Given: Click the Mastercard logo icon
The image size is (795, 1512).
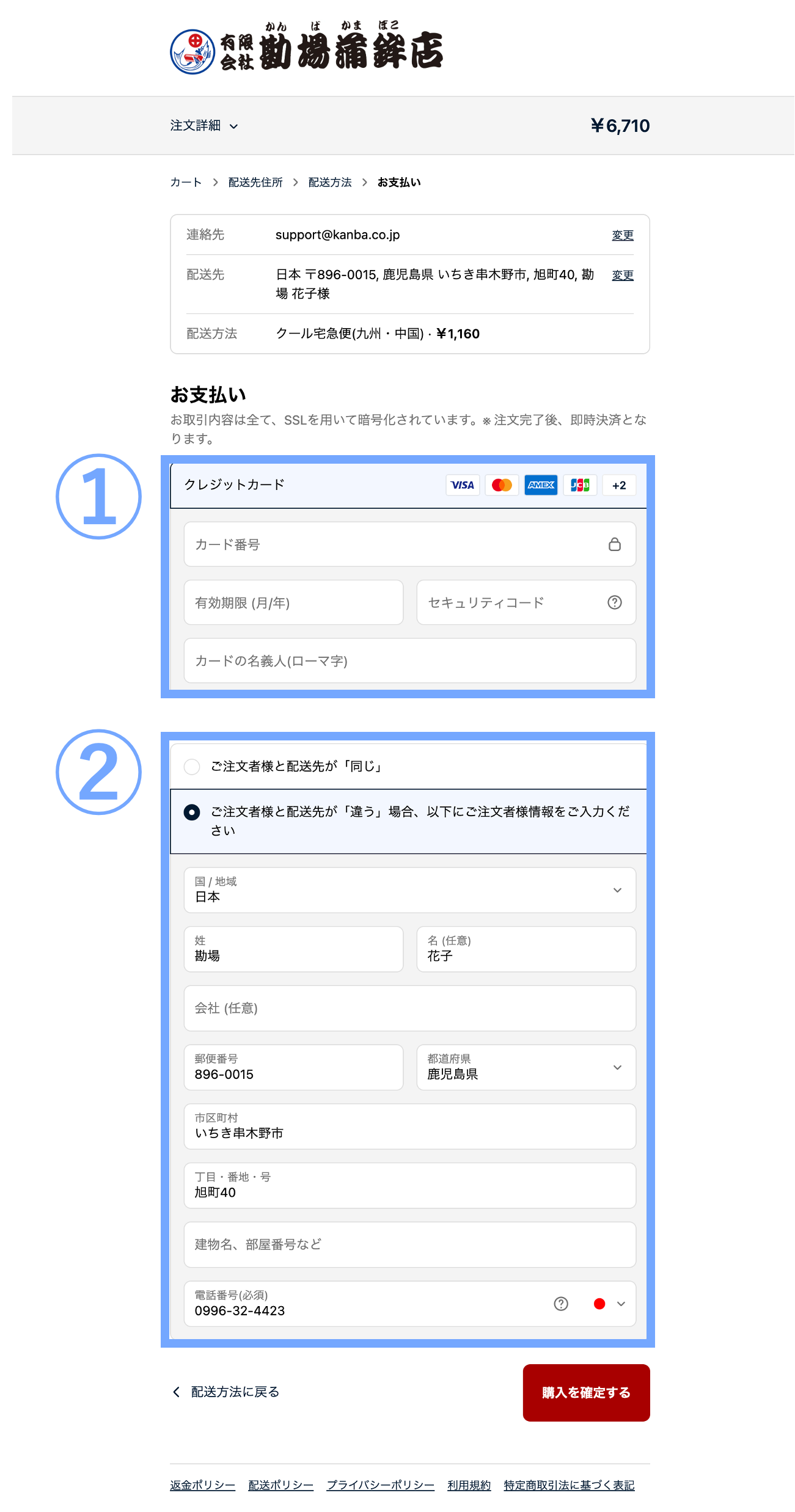Looking at the screenshot, I should coord(502,485).
